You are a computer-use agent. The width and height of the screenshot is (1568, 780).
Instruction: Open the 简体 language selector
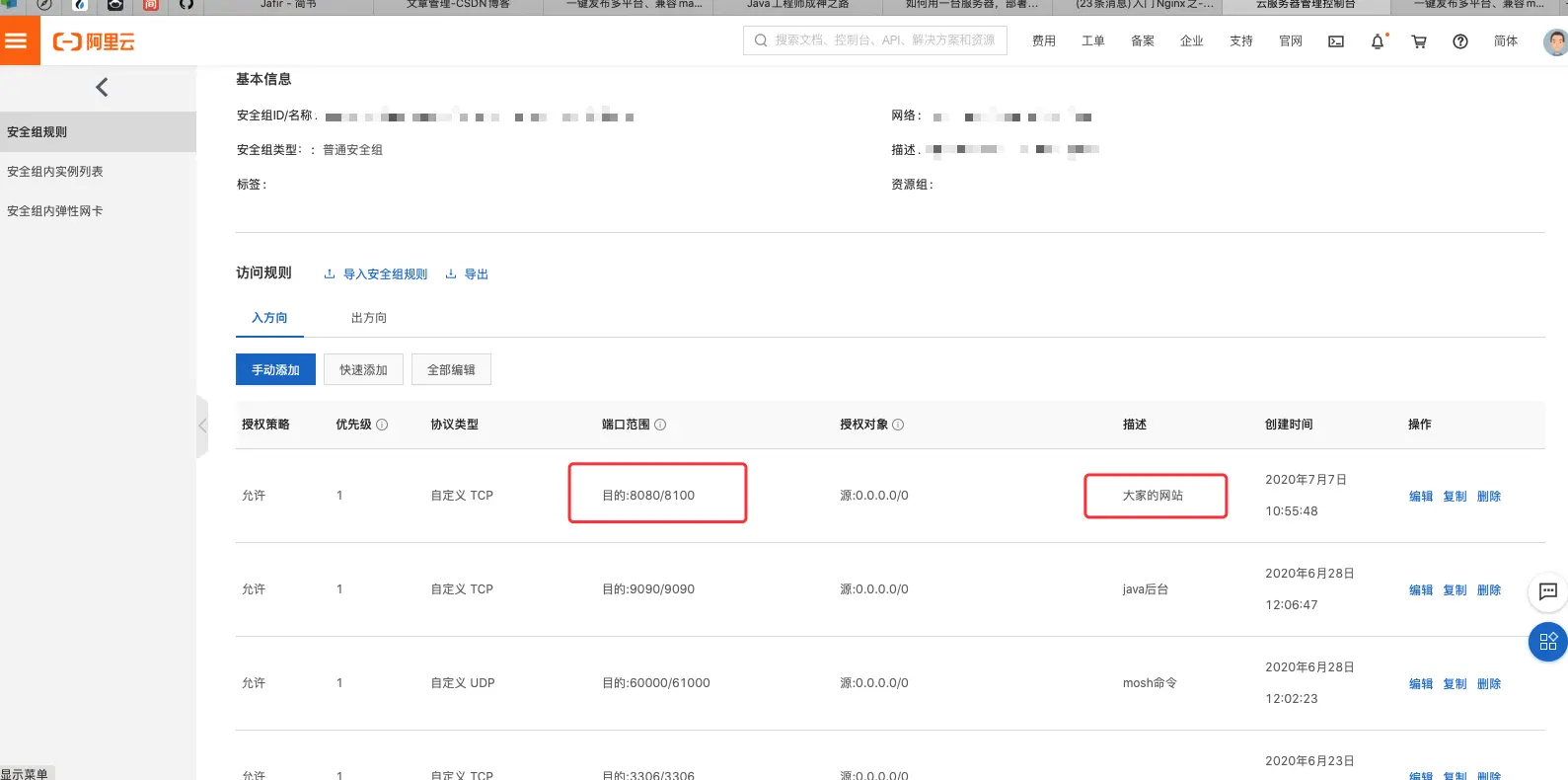pos(1506,41)
